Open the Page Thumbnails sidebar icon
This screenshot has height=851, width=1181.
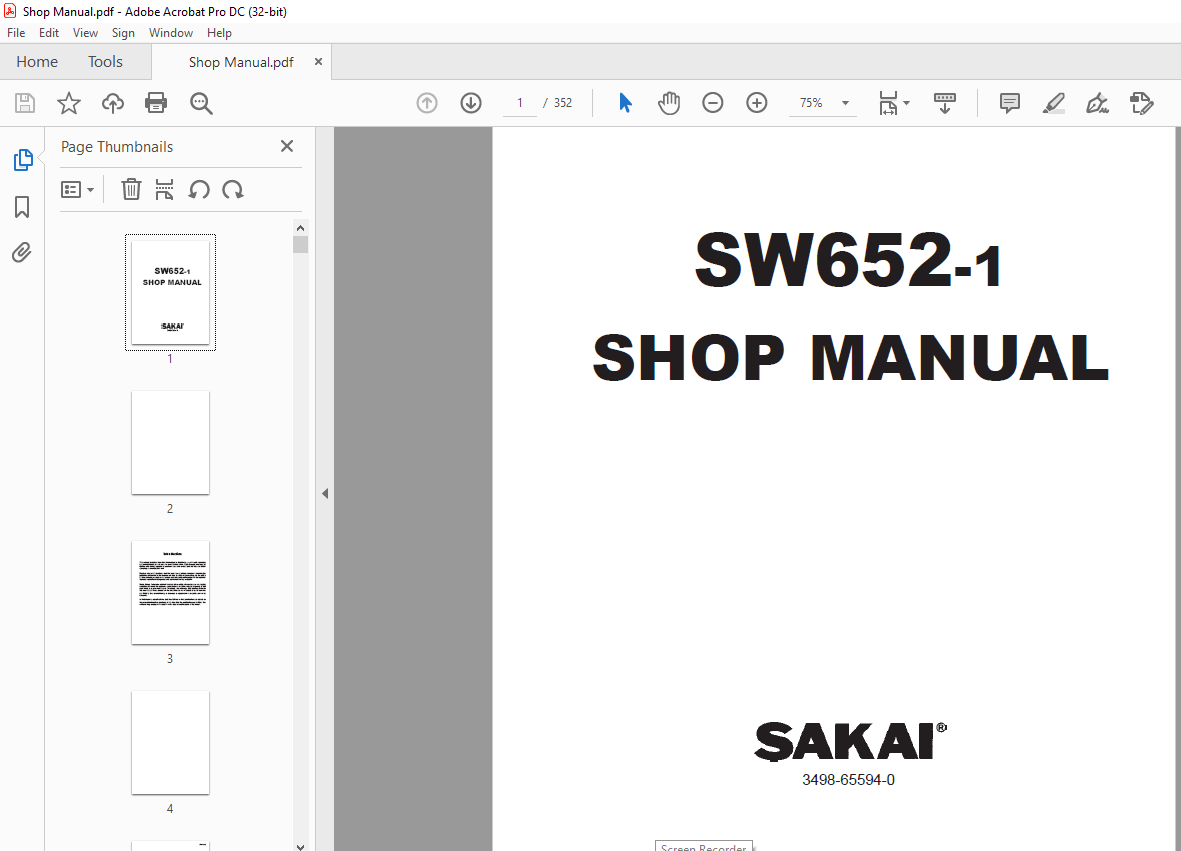click(23, 160)
